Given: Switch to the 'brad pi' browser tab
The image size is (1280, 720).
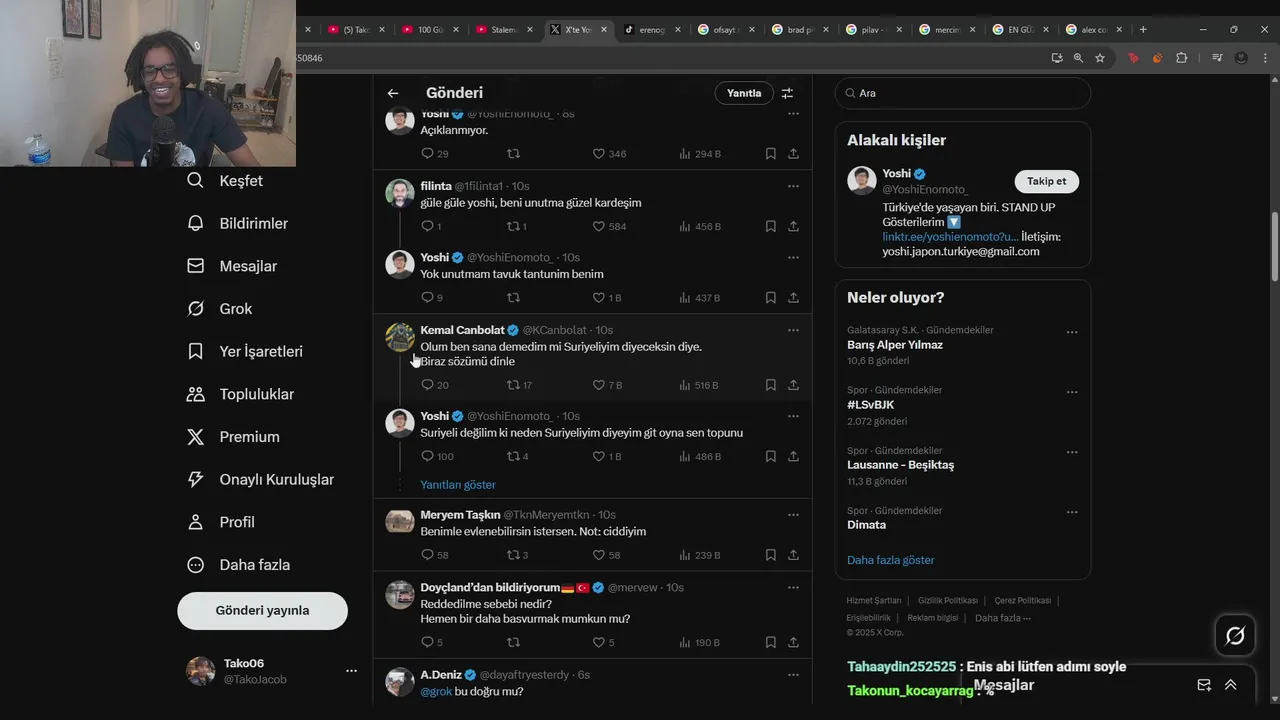Looking at the screenshot, I should click(x=799, y=29).
